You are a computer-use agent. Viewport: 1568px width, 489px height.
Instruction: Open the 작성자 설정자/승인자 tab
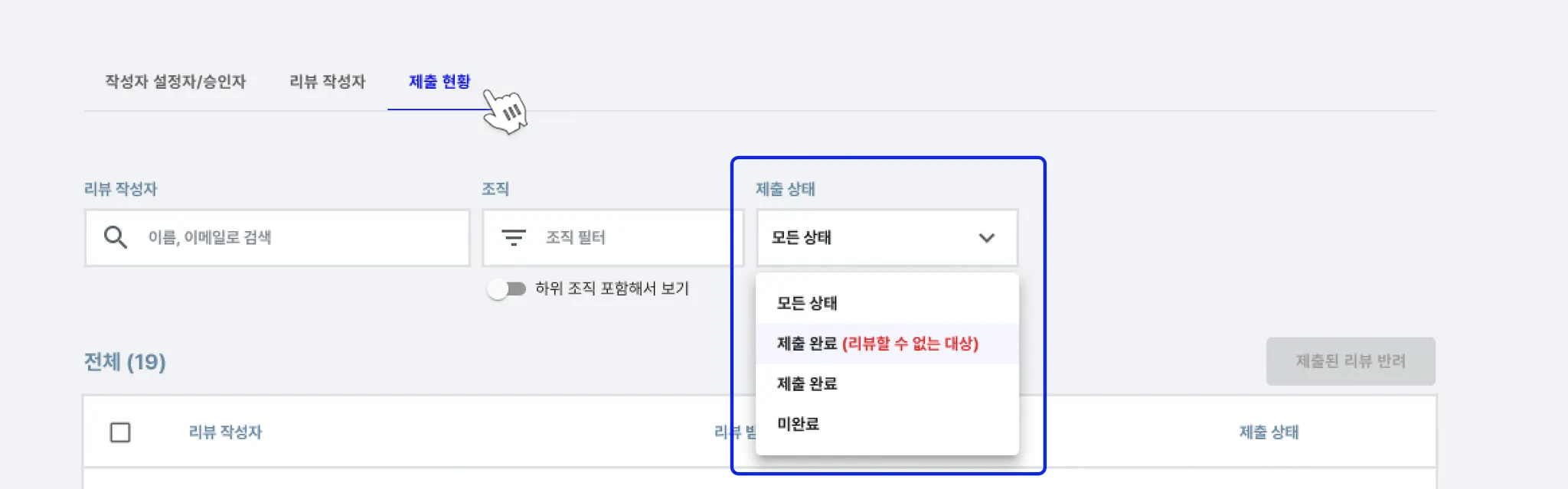tap(175, 82)
